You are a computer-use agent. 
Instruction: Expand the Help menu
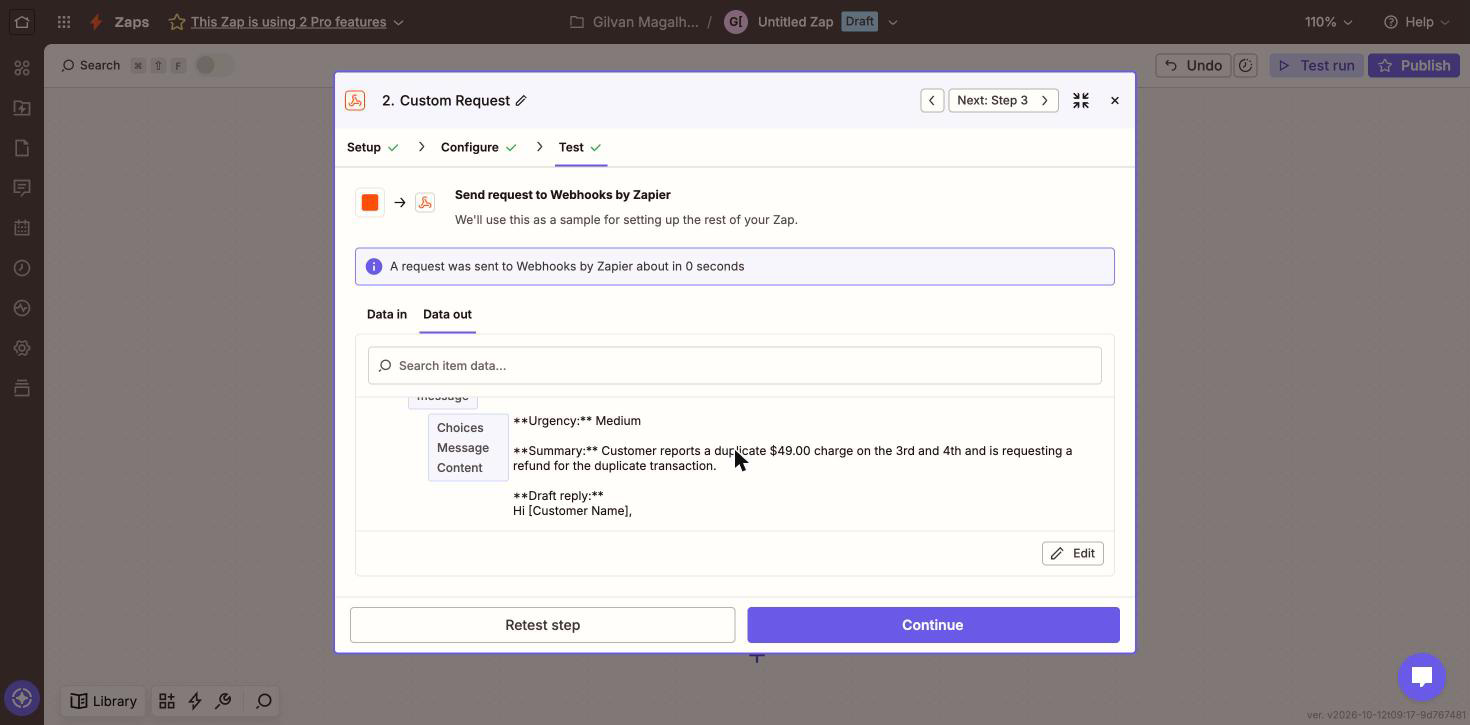[1416, 22]
